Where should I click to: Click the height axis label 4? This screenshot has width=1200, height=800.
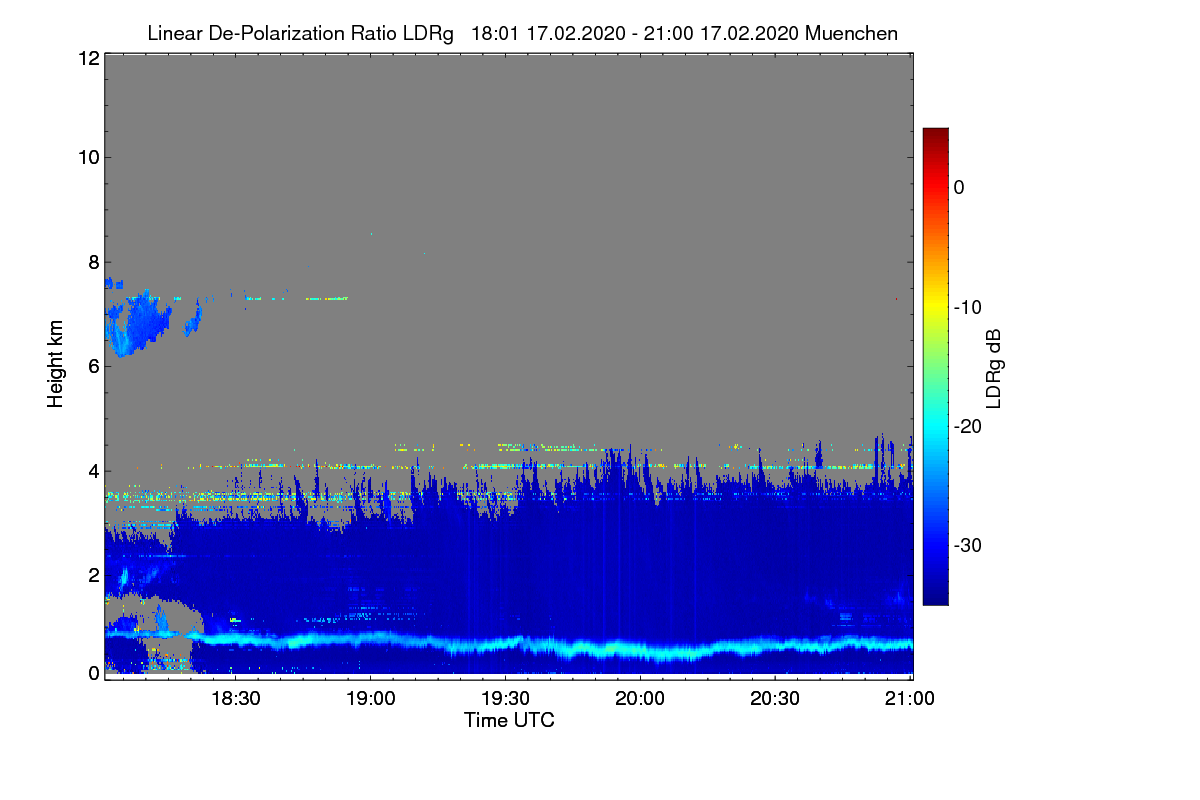coord(92,470)
